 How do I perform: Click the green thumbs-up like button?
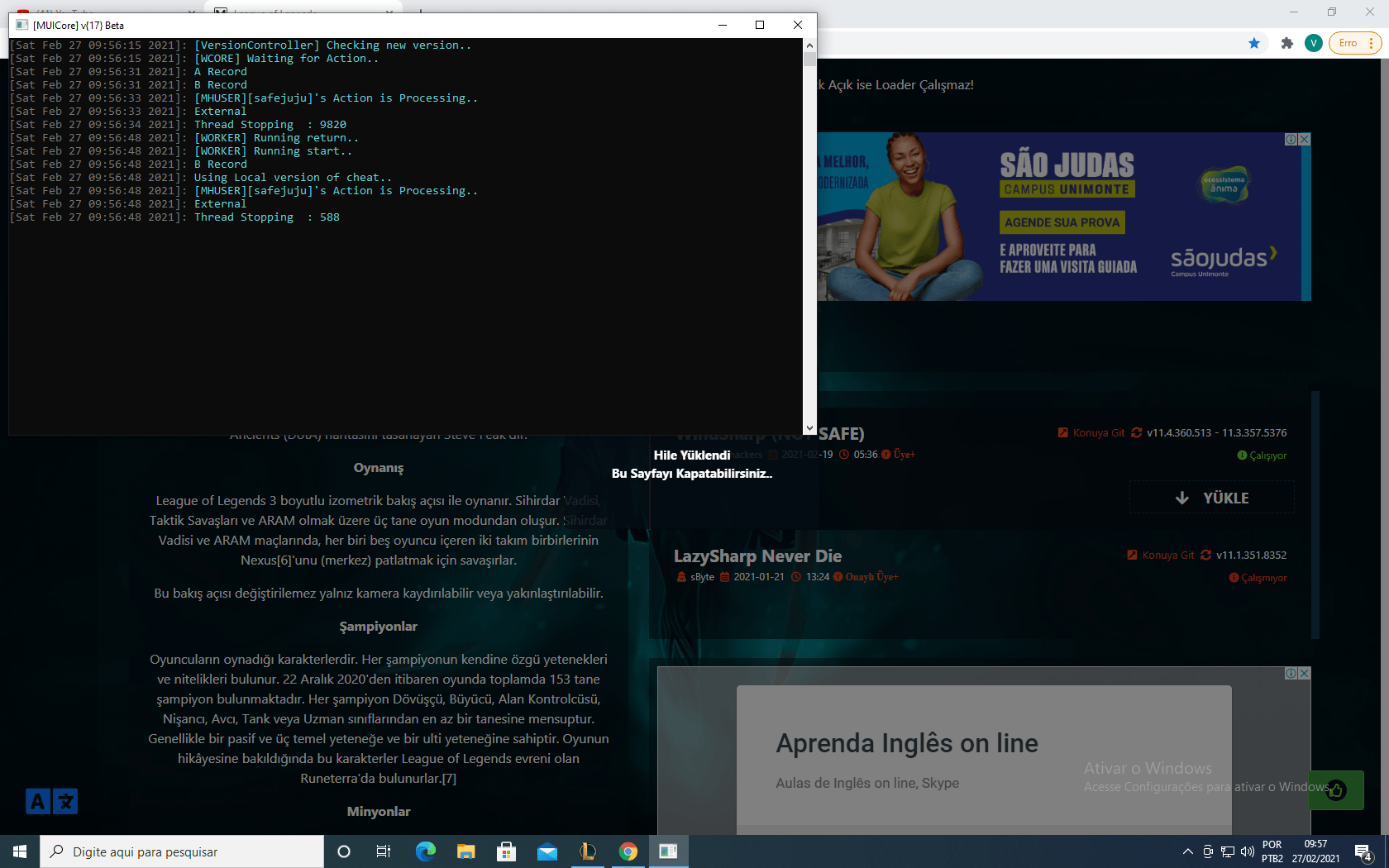[x=1336, y=790]
